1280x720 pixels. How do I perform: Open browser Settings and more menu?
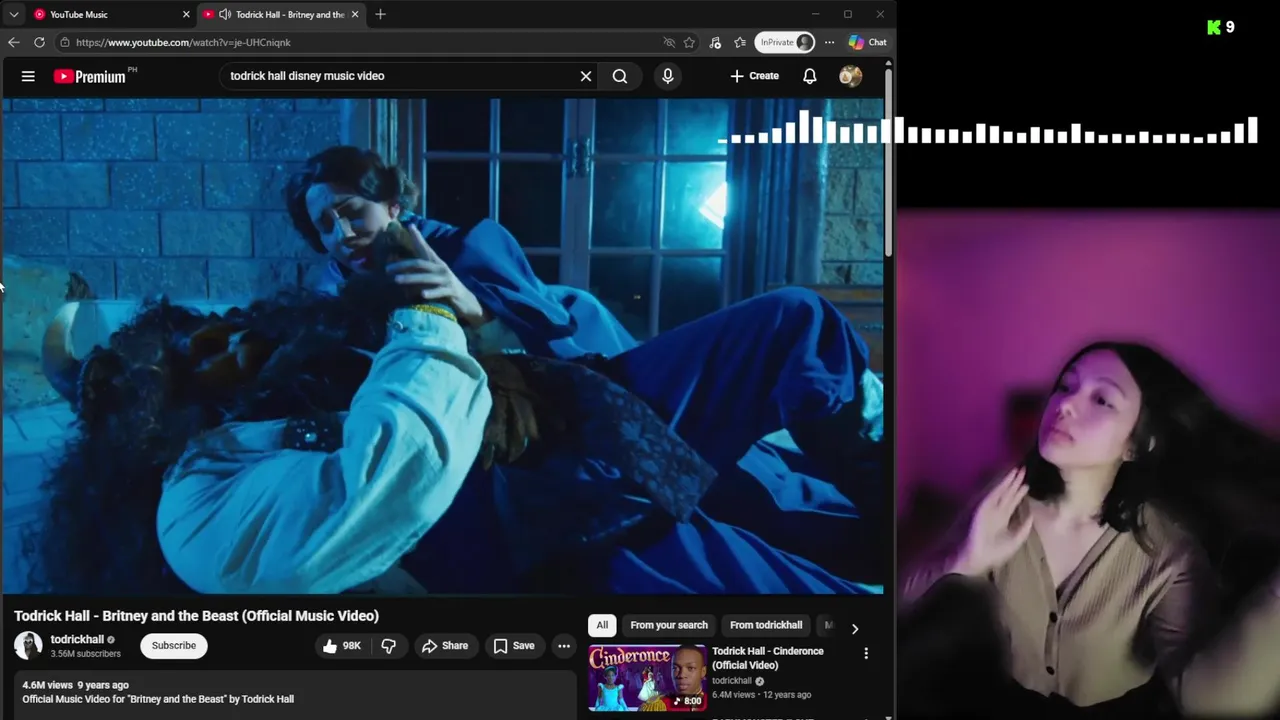point(829,42)
